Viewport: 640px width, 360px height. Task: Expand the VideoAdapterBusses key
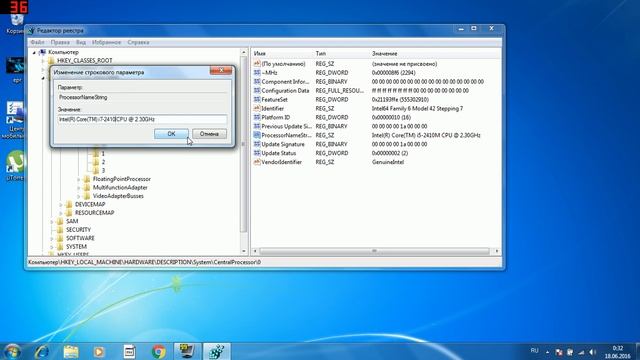coord(79,196)
